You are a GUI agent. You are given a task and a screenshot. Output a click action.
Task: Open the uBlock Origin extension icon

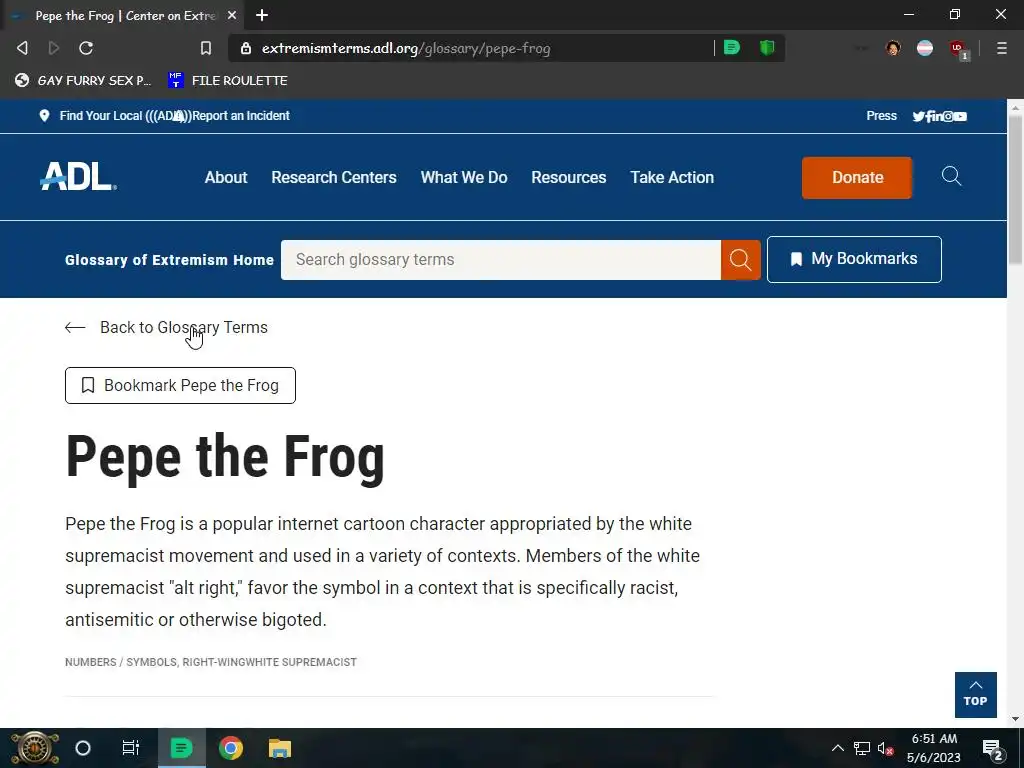(957, 49)
